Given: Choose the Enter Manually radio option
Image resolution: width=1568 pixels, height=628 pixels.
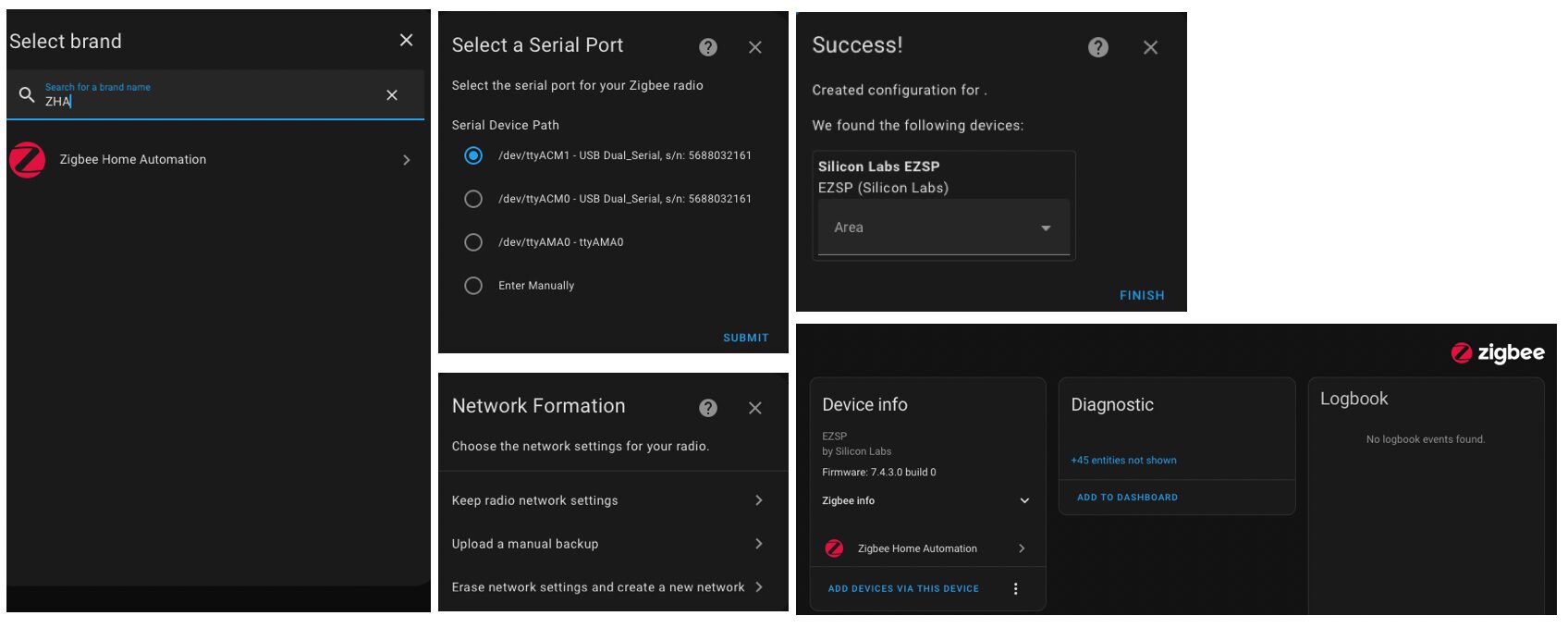Looking at the screenshot, I should (473, 286).
